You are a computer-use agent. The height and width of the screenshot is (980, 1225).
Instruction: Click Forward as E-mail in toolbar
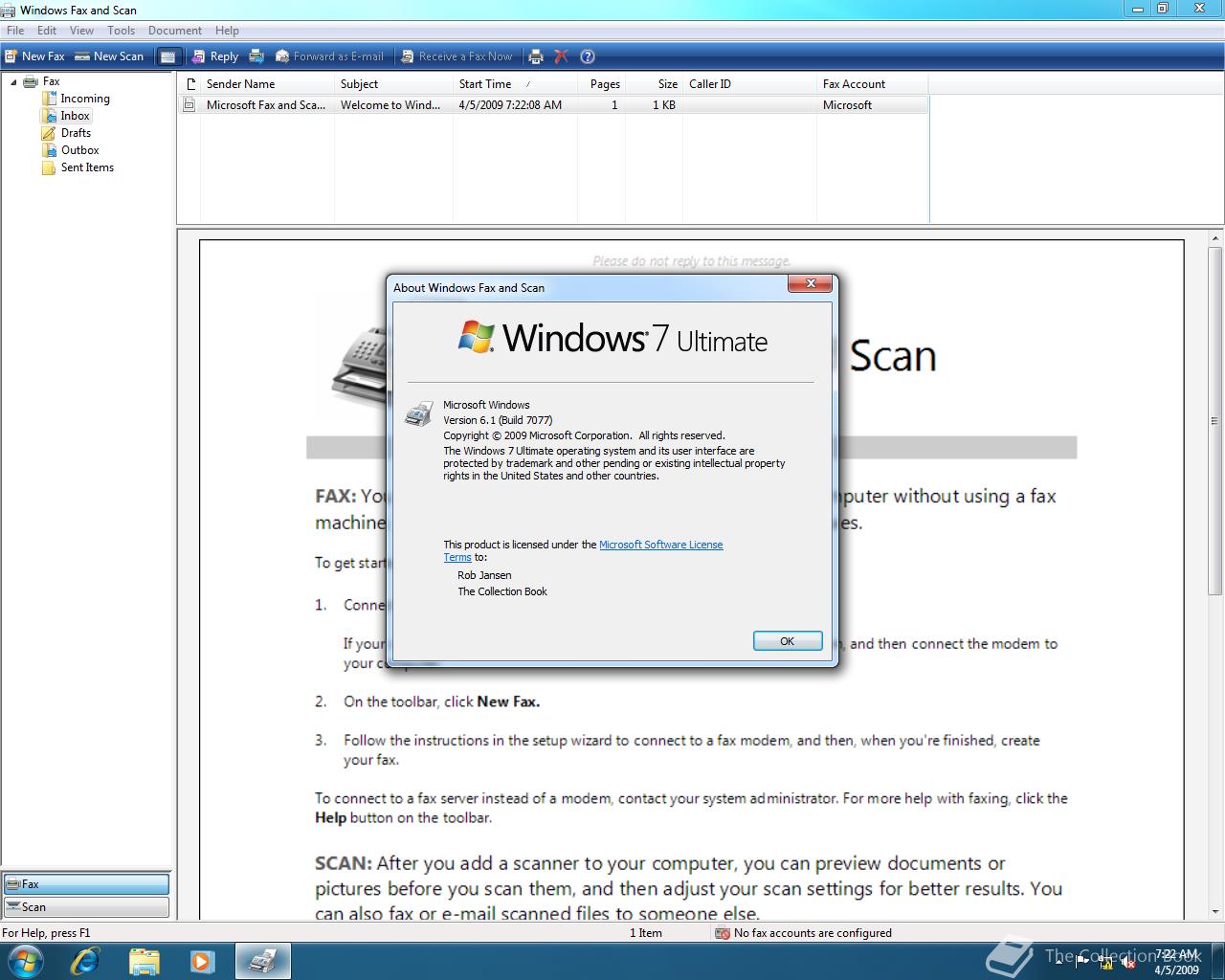click(x=329, y=56)
